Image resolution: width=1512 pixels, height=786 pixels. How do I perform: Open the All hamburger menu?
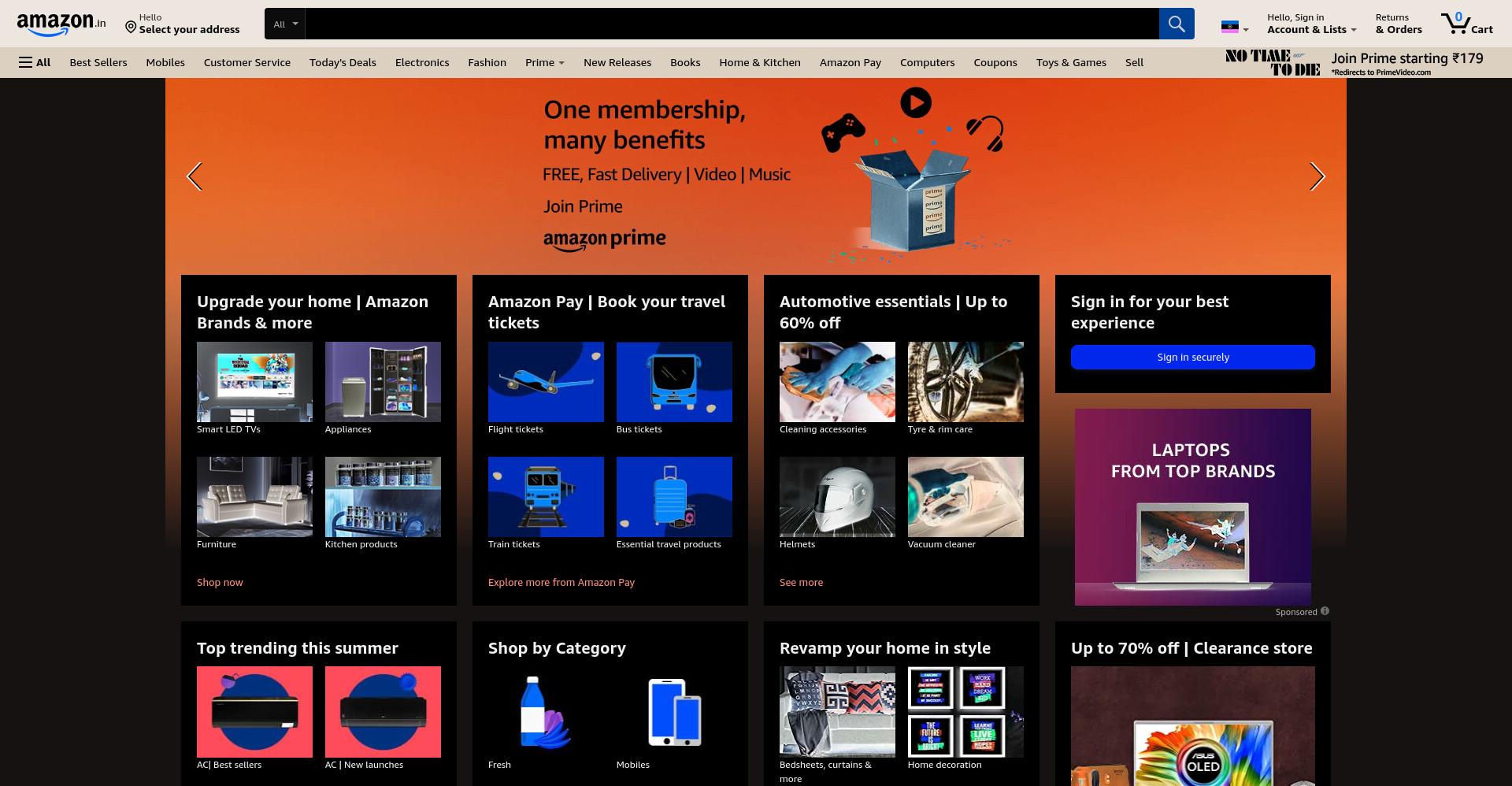pyautogui.click(x=35, y=62)
